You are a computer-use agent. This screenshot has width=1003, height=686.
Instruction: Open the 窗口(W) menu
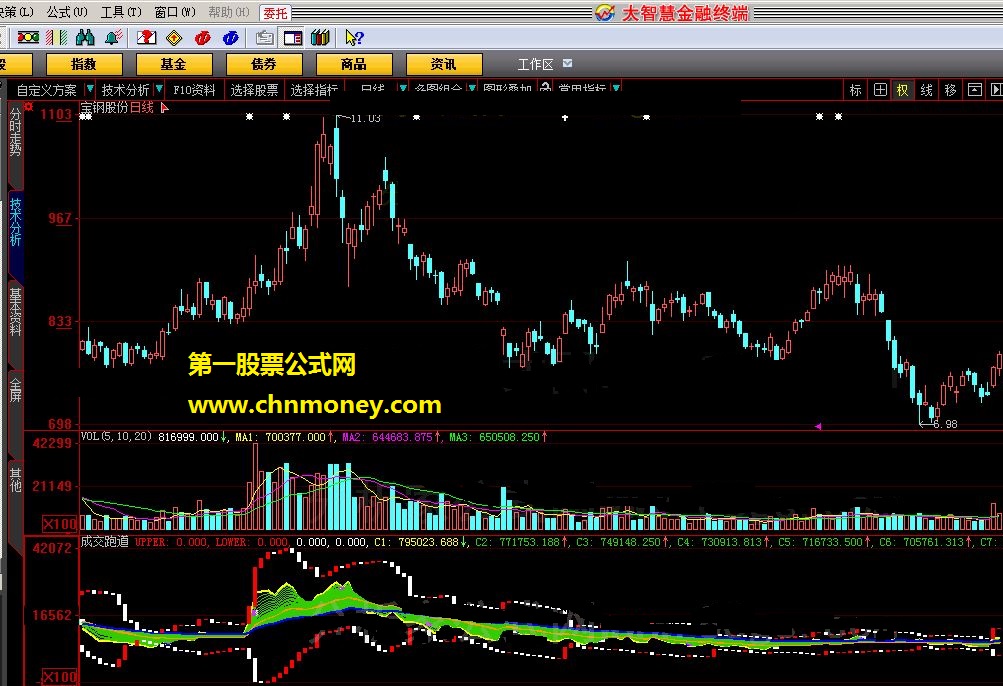(x=175, y=12)
